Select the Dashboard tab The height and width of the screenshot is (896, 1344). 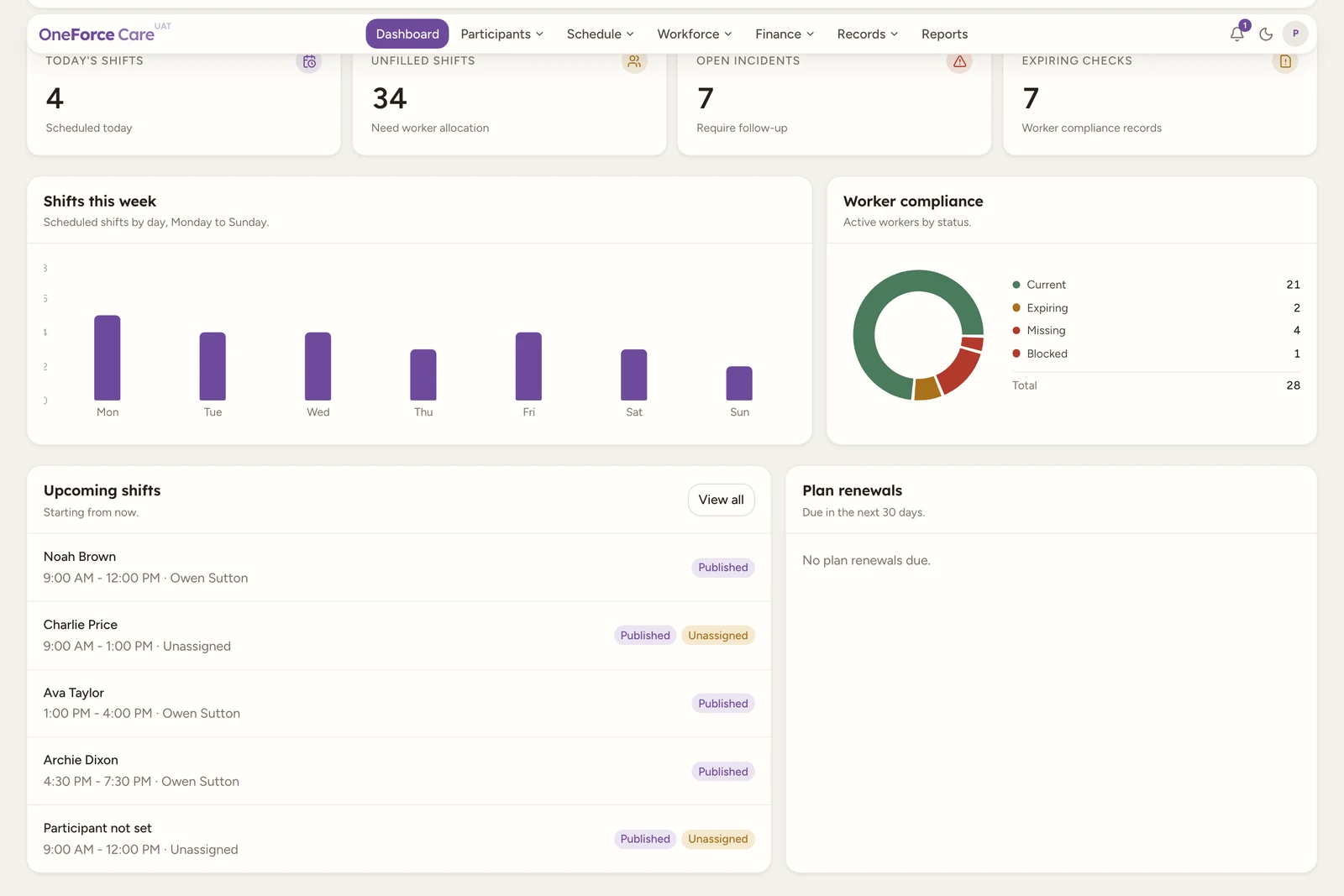coord(407,34)
